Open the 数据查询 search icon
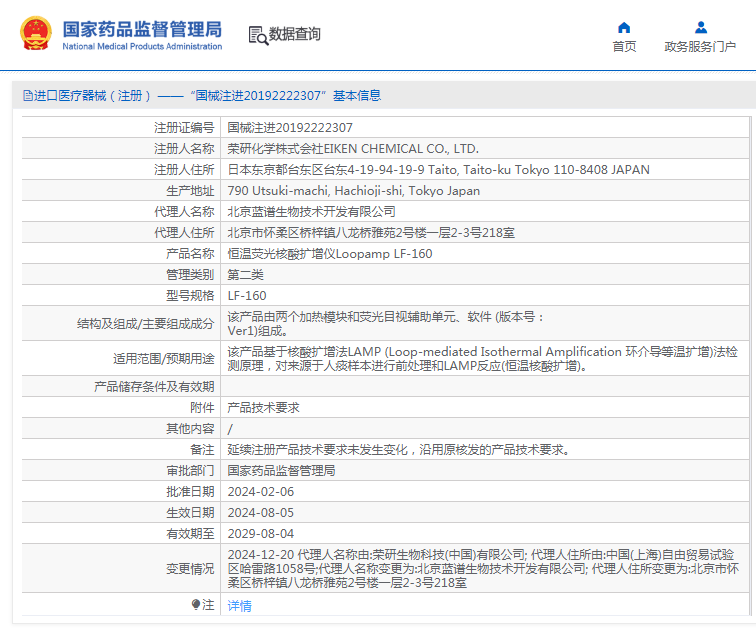 (x=258, y=36)
